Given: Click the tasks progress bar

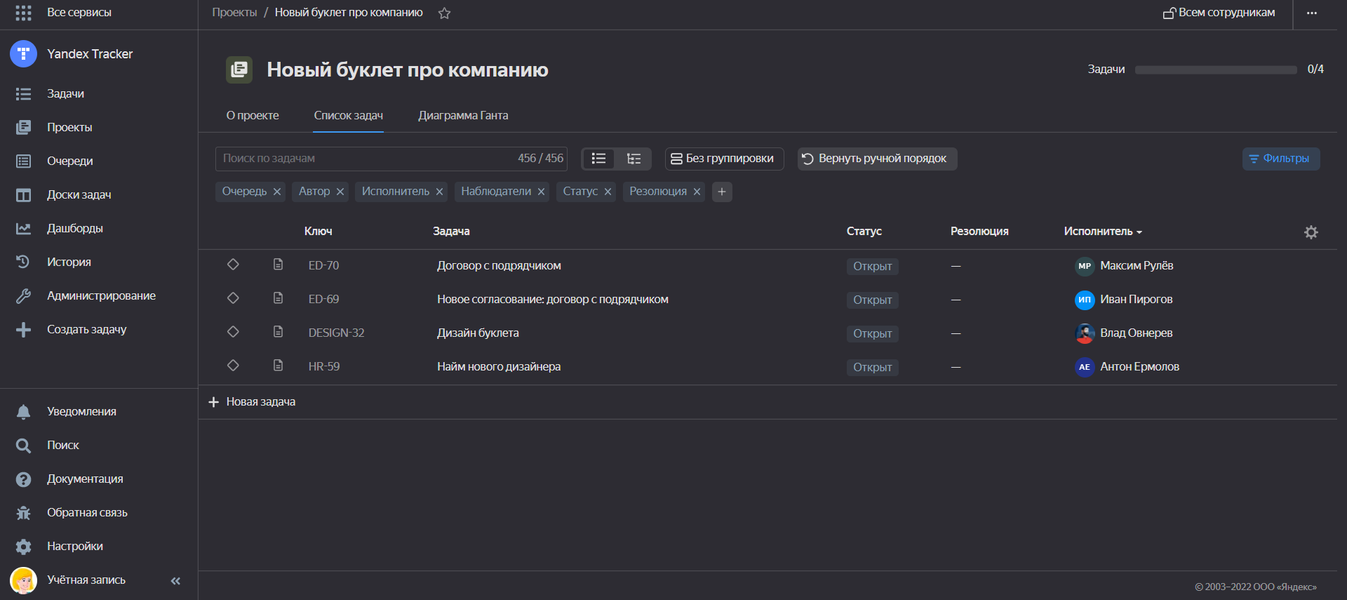Looking at the screenshot, I should click(1215, 70).
